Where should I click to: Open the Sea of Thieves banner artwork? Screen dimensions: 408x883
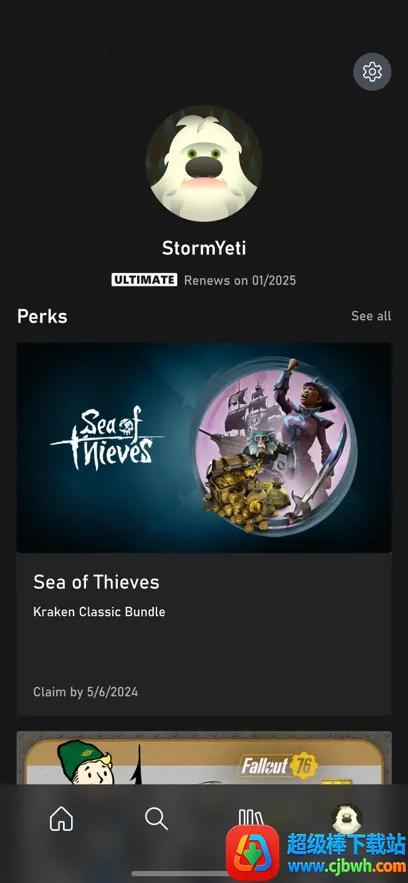coord(204,448)
